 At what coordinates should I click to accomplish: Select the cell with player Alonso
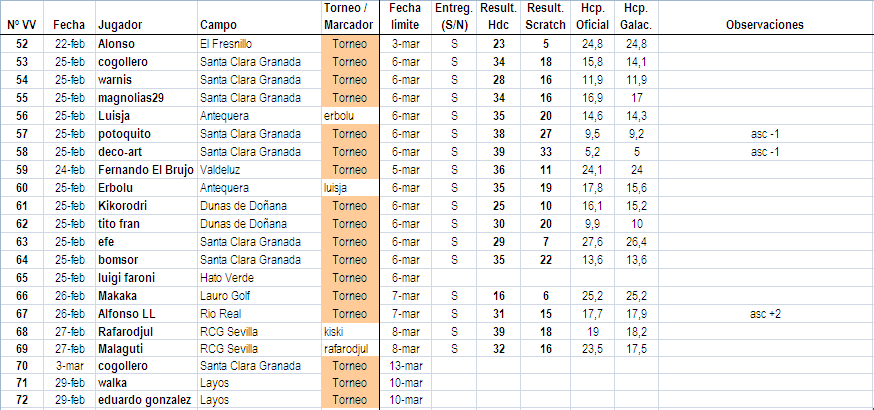[x=147, y=43]
